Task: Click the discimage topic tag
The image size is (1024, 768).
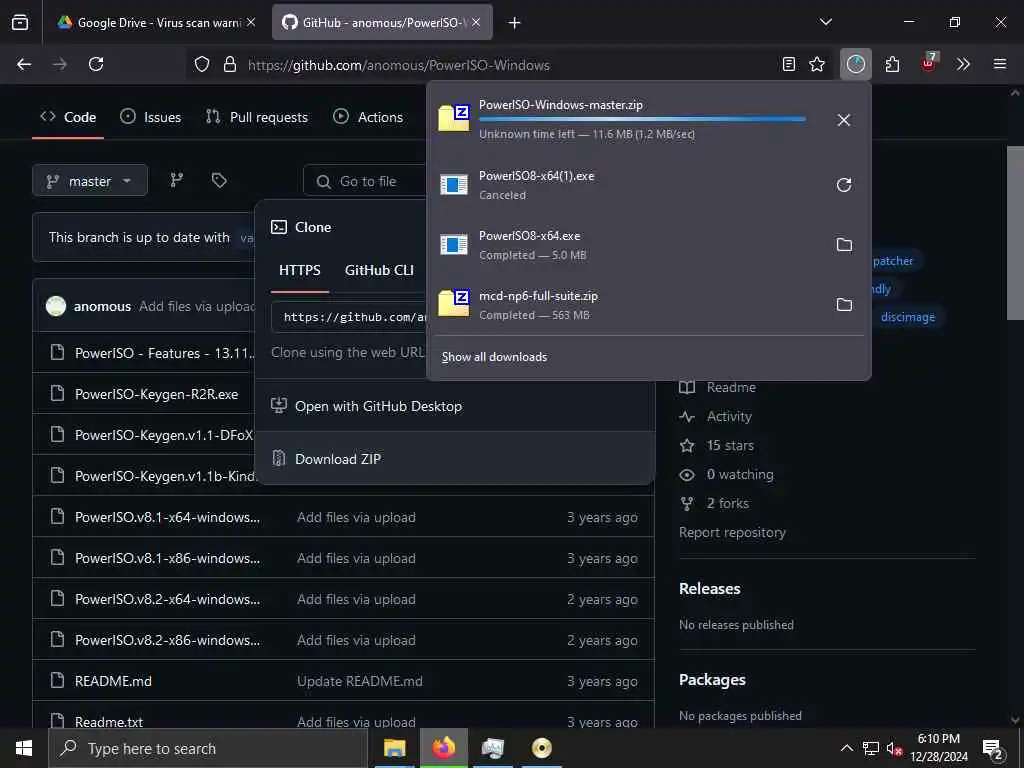Action: pos(908,317)
